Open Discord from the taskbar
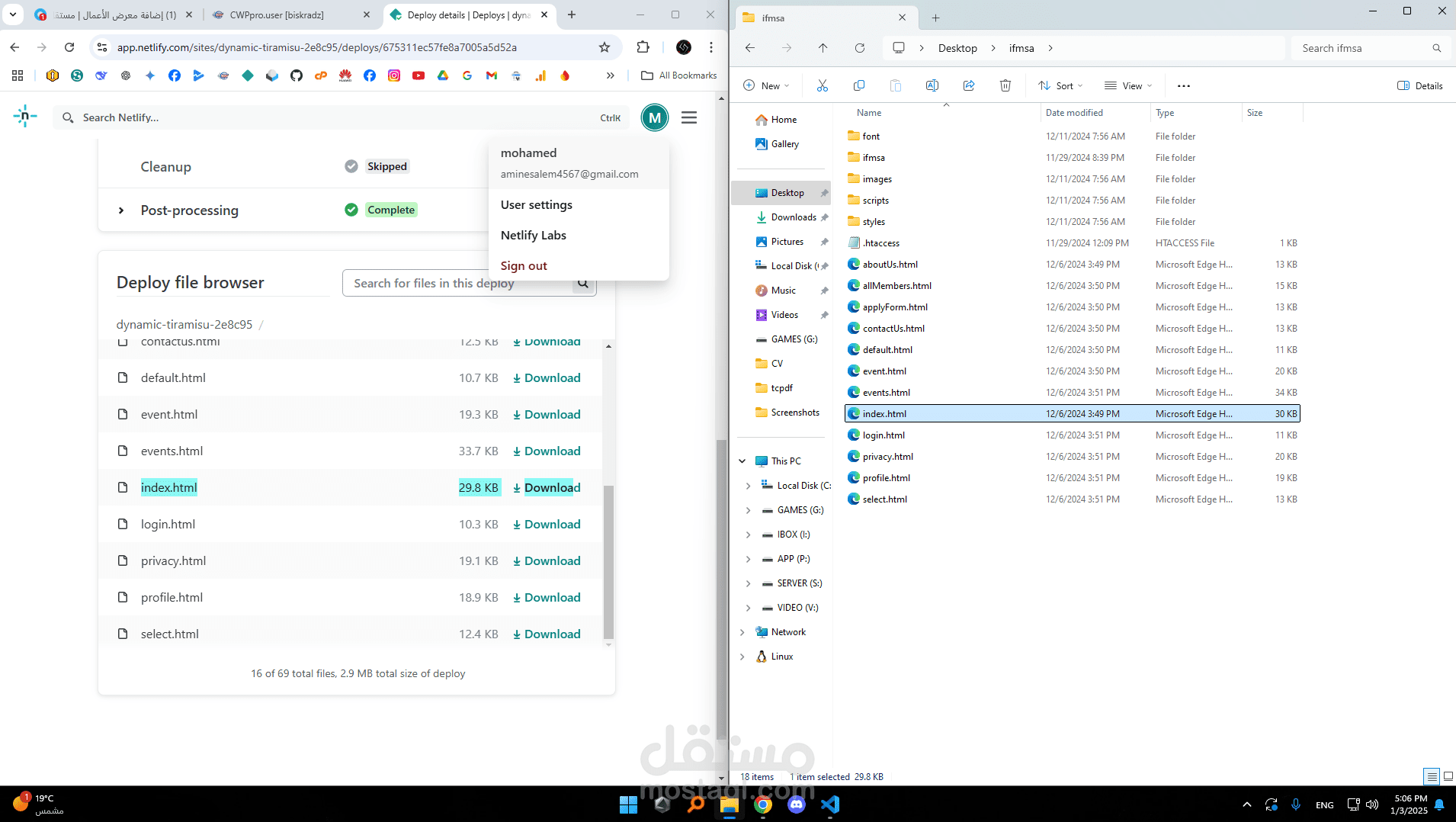 click(x=797, y=804)
